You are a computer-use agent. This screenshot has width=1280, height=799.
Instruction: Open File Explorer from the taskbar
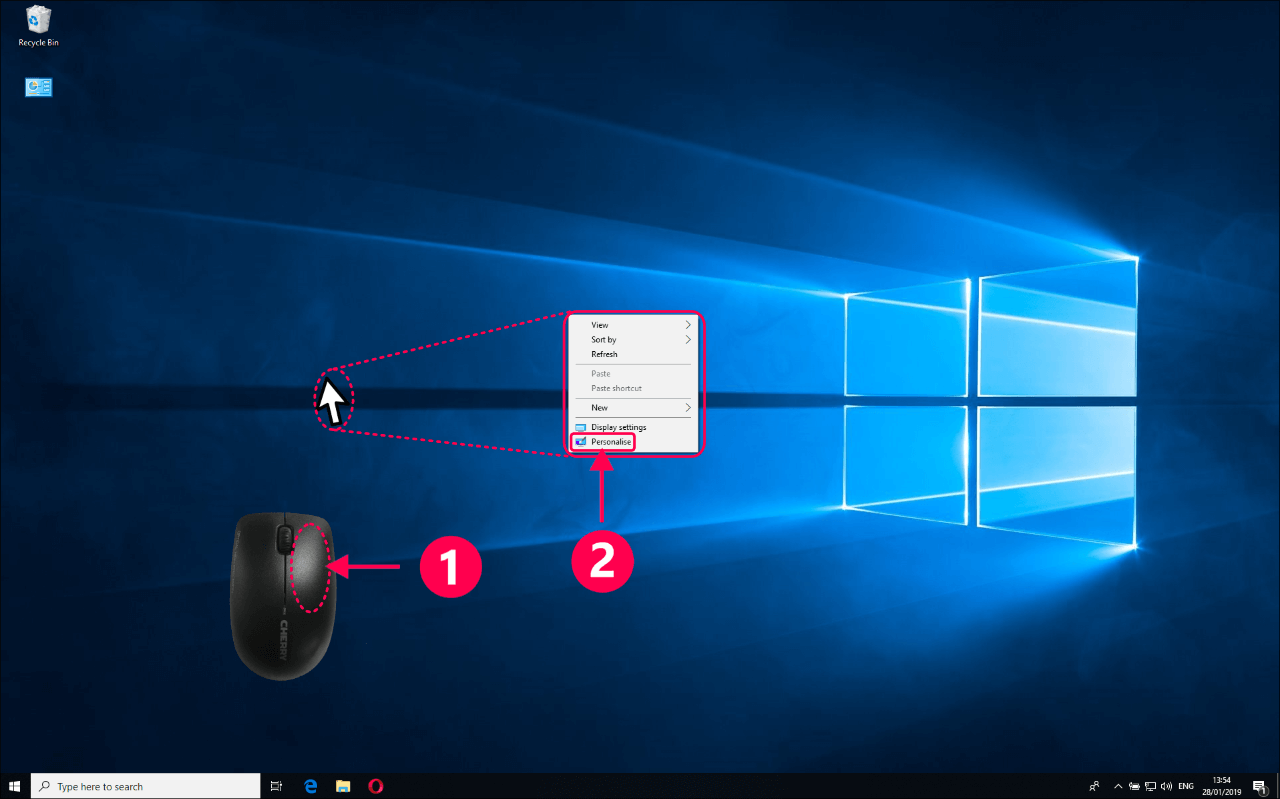pos(342,786)
